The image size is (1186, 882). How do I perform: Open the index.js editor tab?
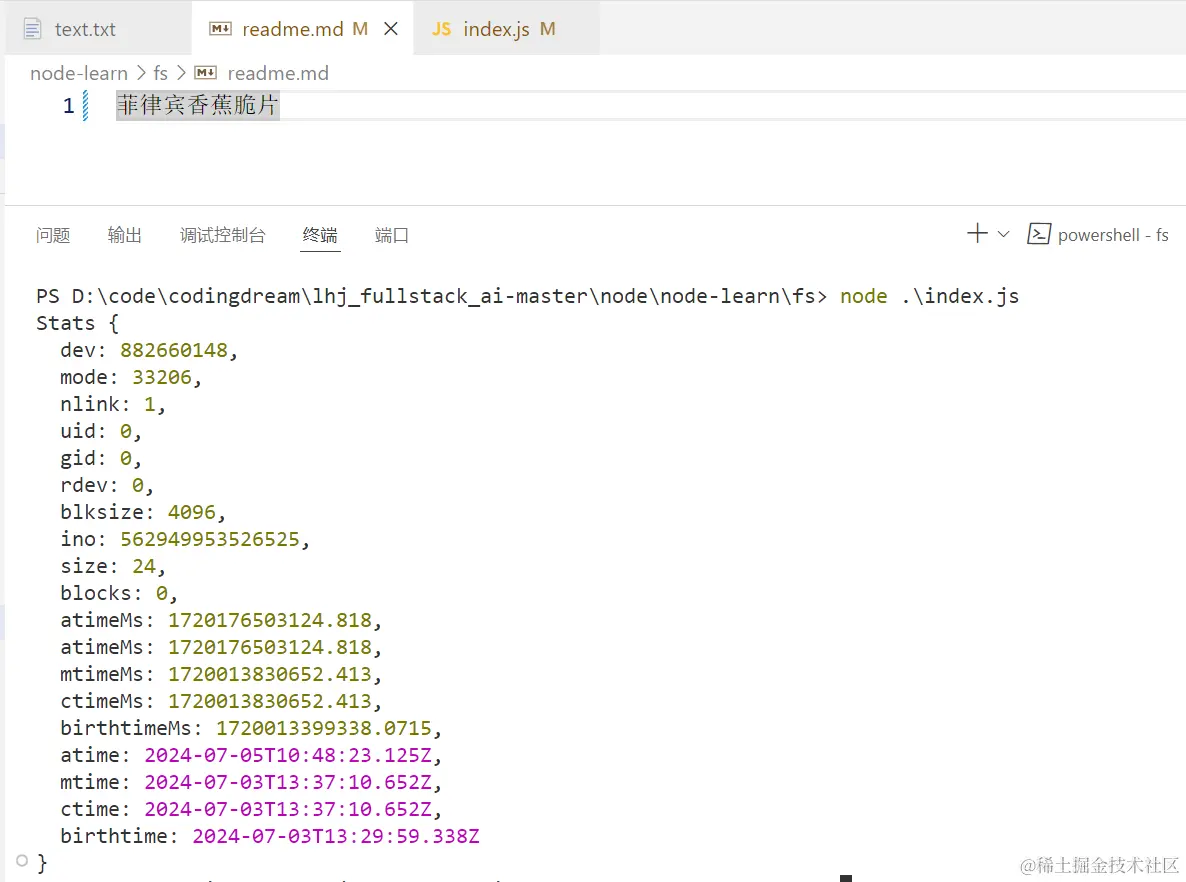click(507, 29)
